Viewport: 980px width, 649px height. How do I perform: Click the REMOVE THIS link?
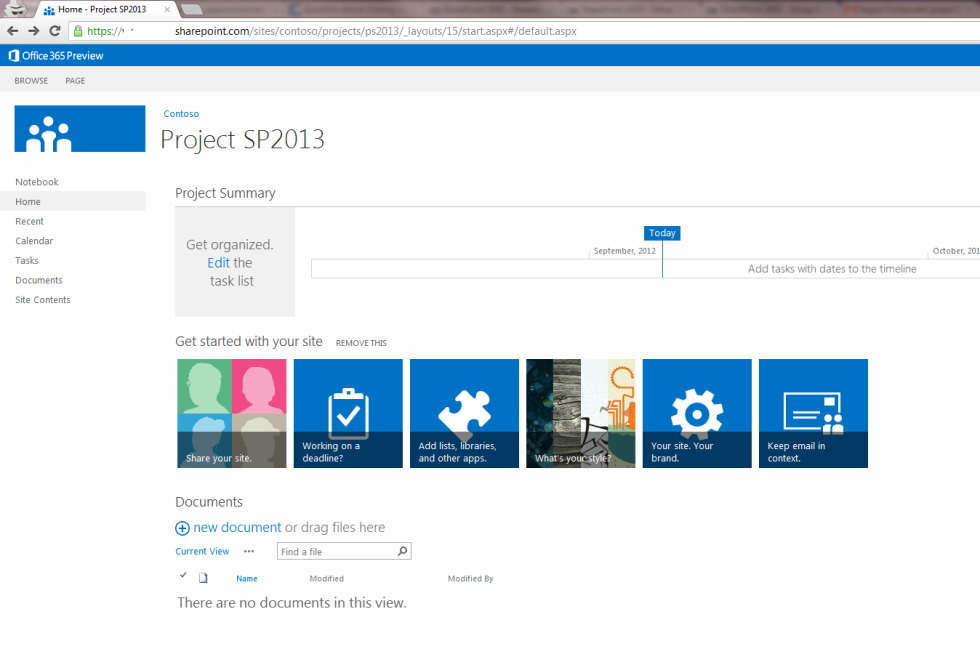[361, 343]
